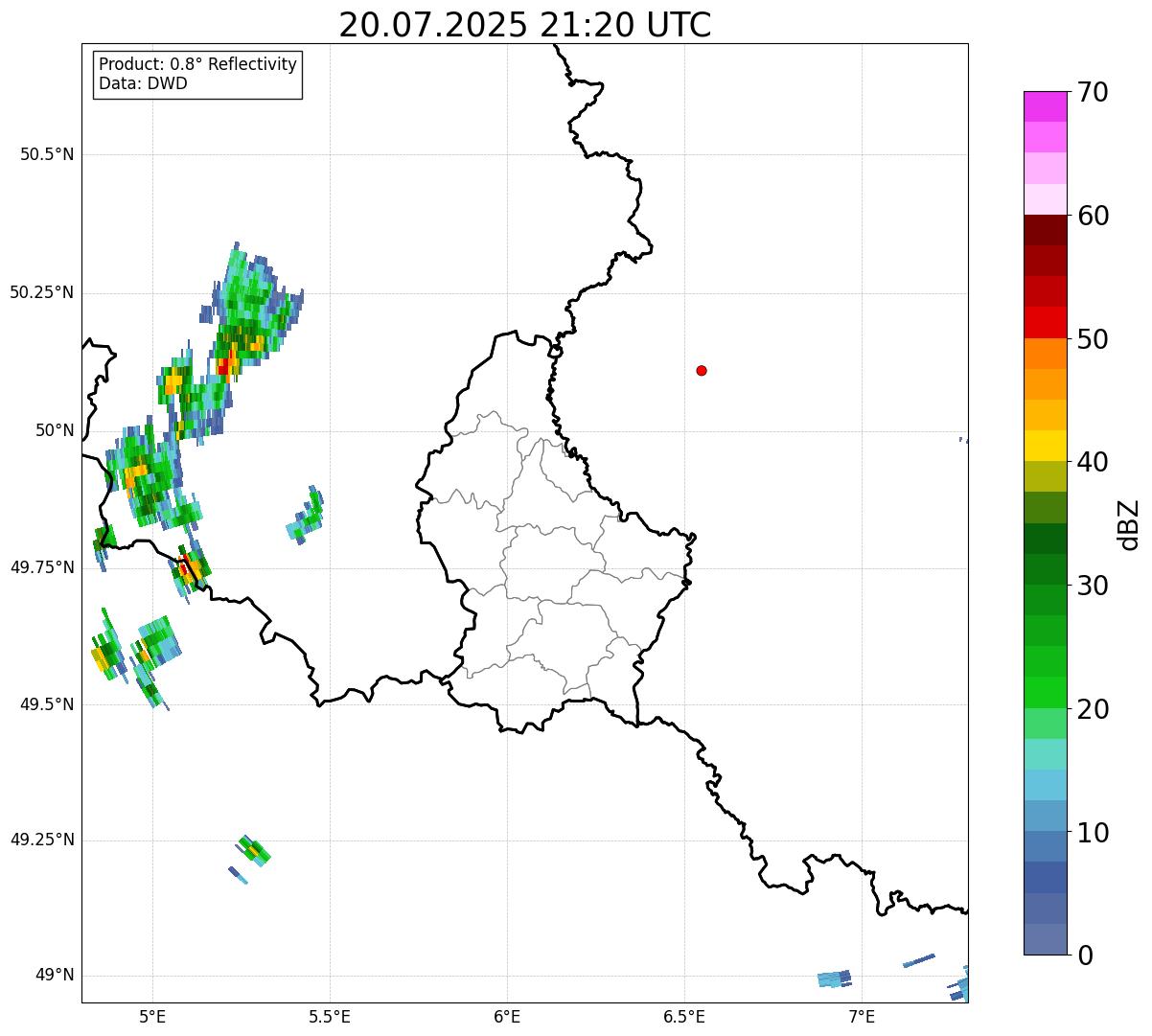Click the latitude label 50.25°N

(42, 292)
